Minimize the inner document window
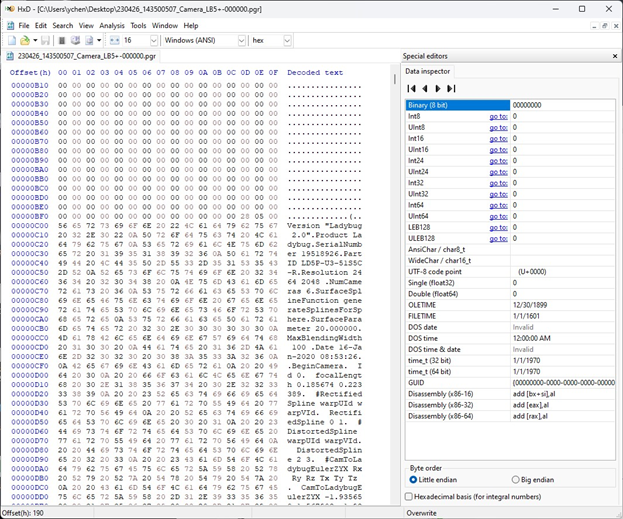Screen dimensions: 623x519 (594, 26)
